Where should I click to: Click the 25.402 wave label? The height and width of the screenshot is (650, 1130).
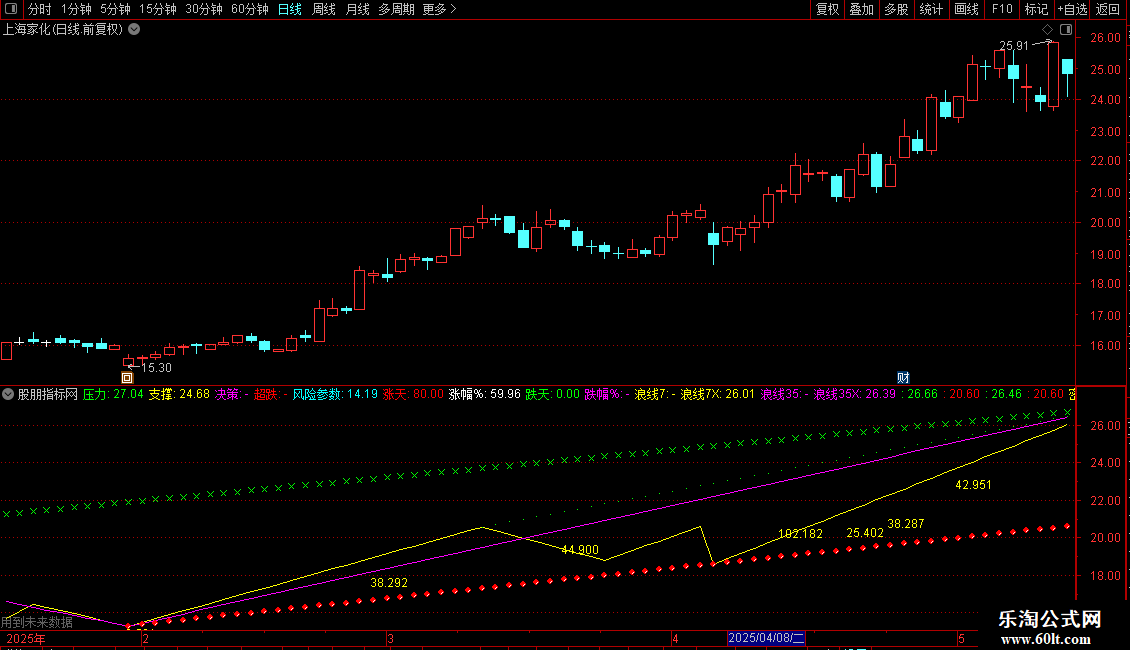tap(865, 533)
